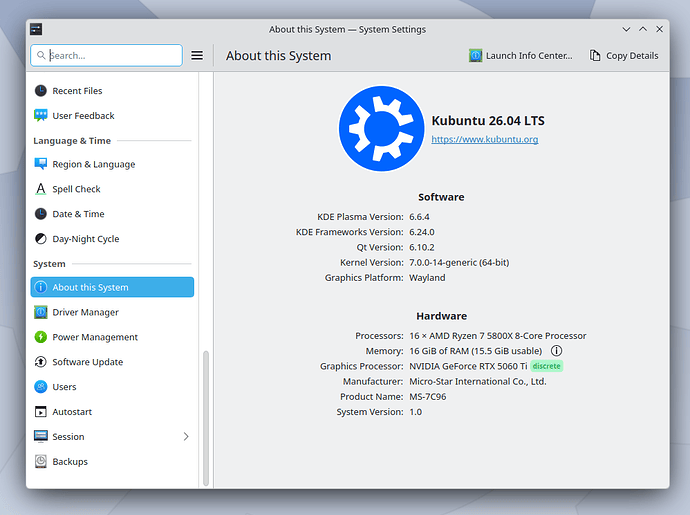This screenshot has height=515, width=690.
Task: Click the Qt version value 6.10.2
Action: pyautogui.click(x=422, y=247)
